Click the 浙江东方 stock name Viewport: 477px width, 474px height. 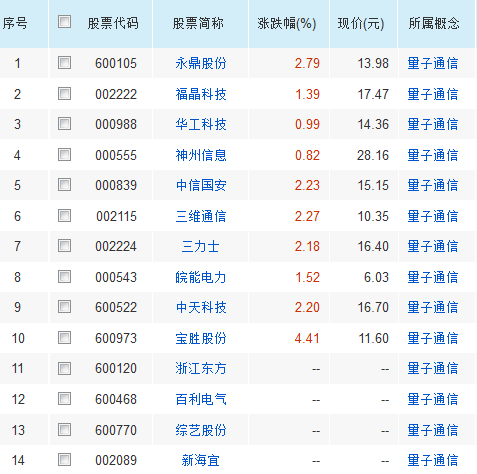[201, 369]
